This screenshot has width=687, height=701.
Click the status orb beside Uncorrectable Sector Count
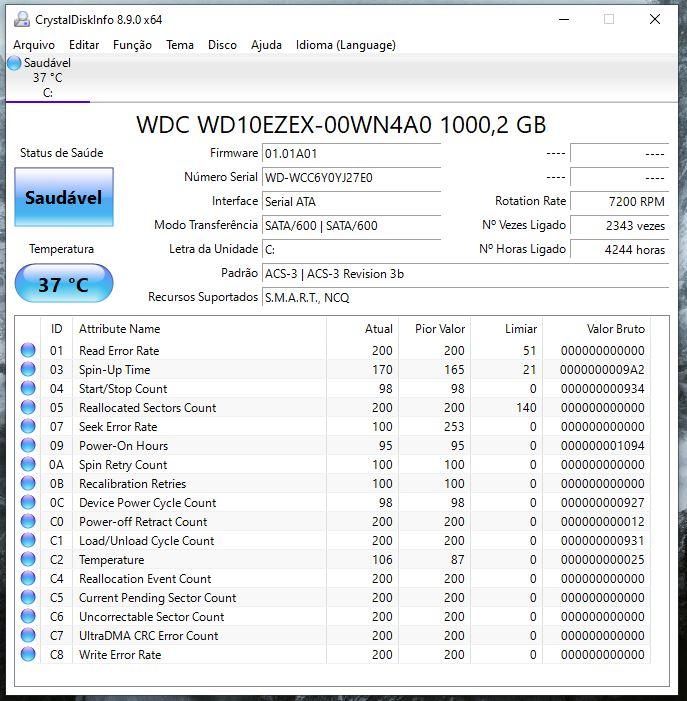click(x=28, y=616)
